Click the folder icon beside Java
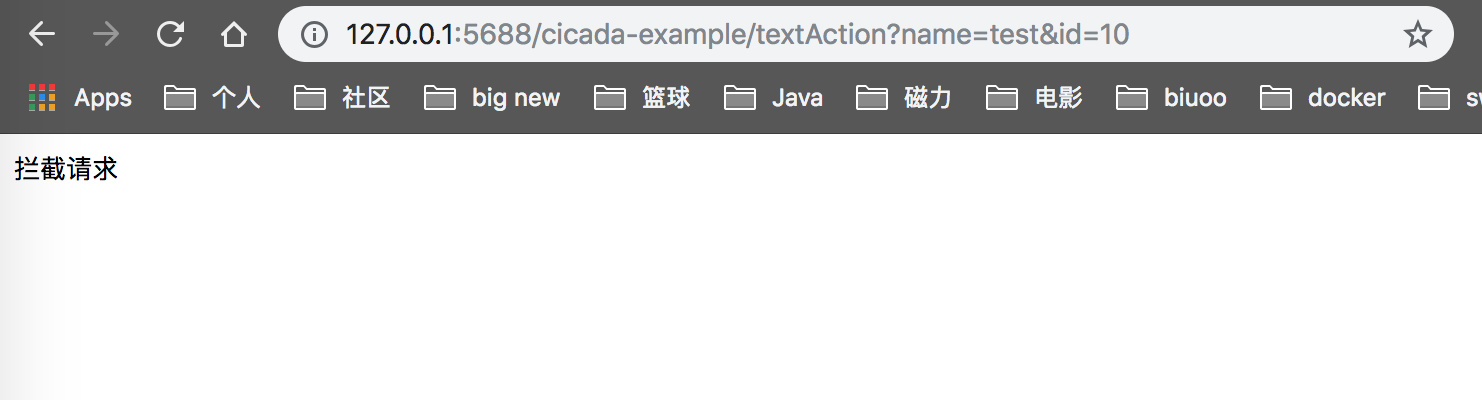The image size is (1482, 400). tap(740, 98)
